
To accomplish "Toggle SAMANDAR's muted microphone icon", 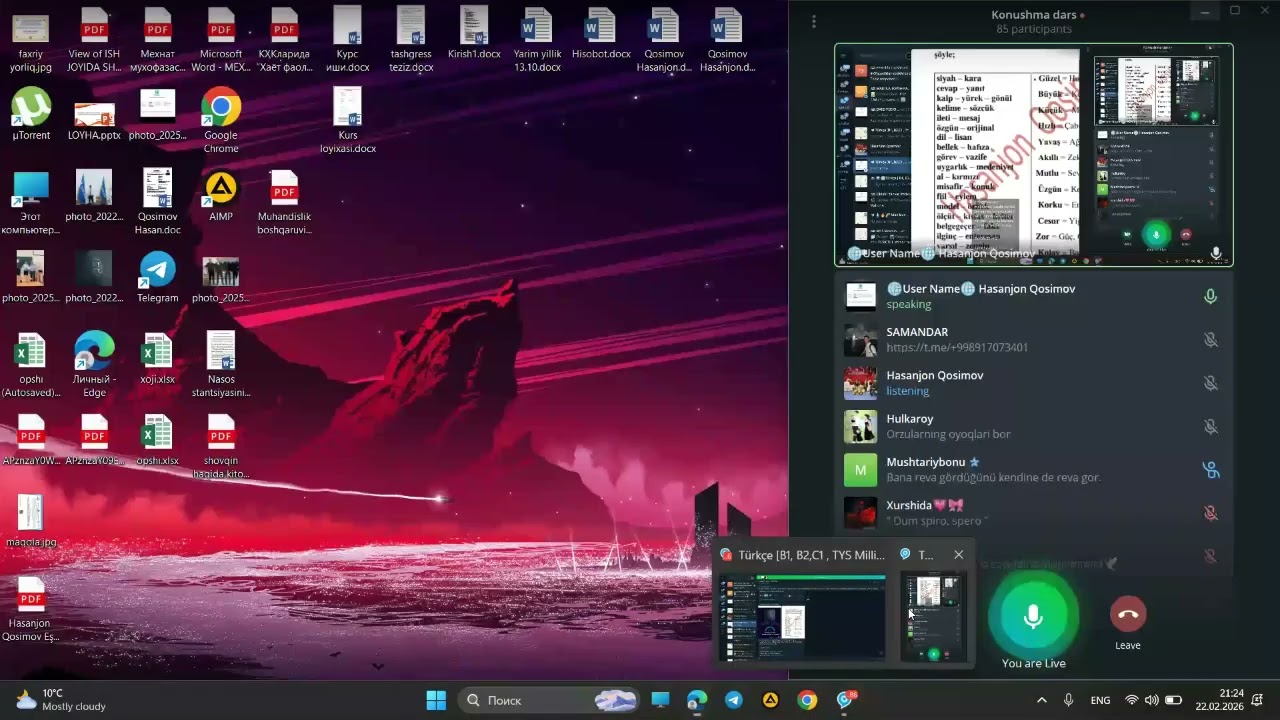I will point(1210,339).
